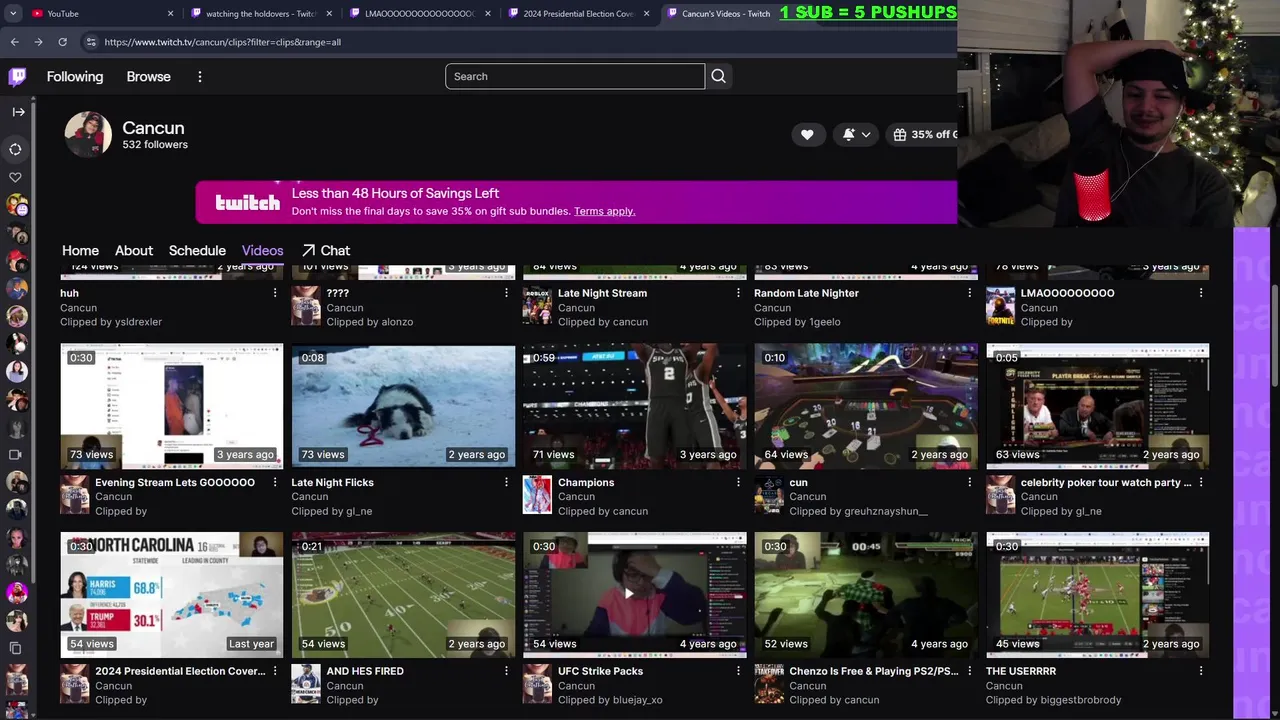Follow Cancun with the heart icon
The height and width of the screenshot is (720, 1280).
tap(807, 134)
